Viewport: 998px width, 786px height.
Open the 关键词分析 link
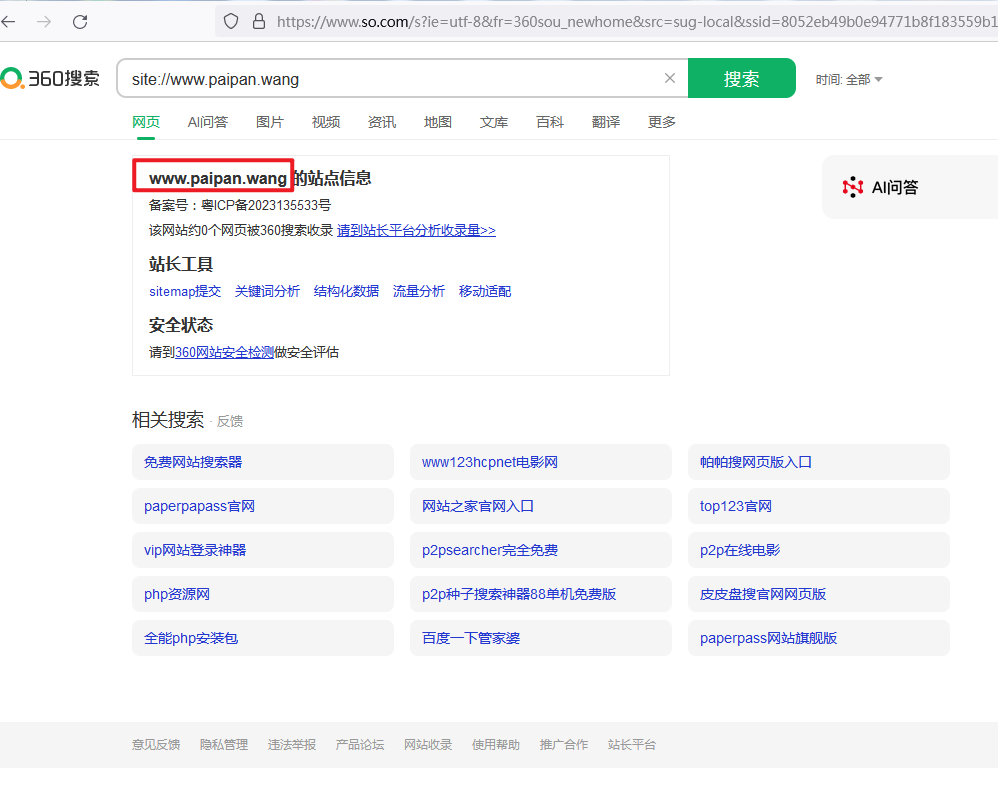[267, 291]
